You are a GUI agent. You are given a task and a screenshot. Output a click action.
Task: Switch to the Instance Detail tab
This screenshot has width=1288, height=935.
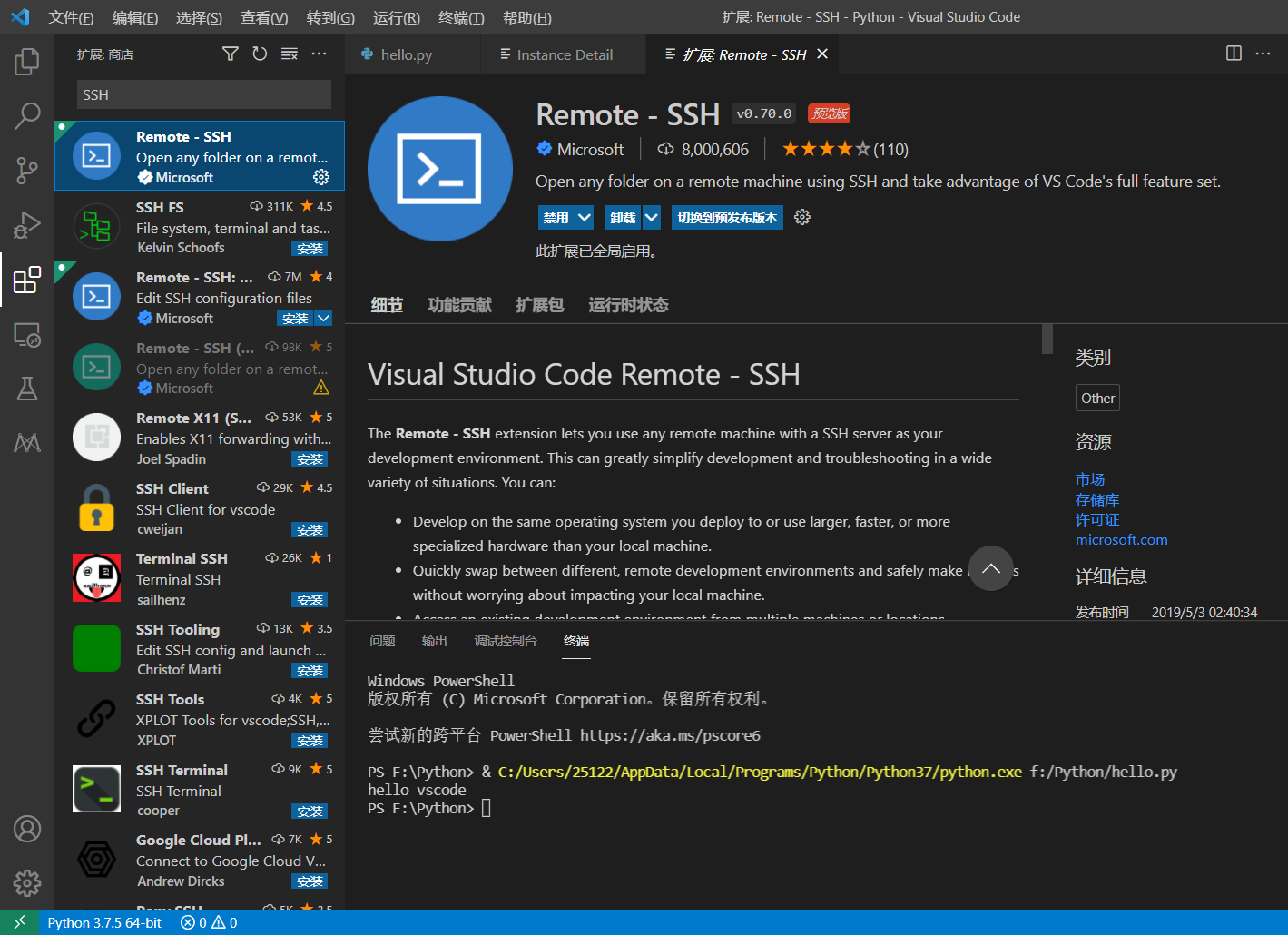tap(565, 54)
